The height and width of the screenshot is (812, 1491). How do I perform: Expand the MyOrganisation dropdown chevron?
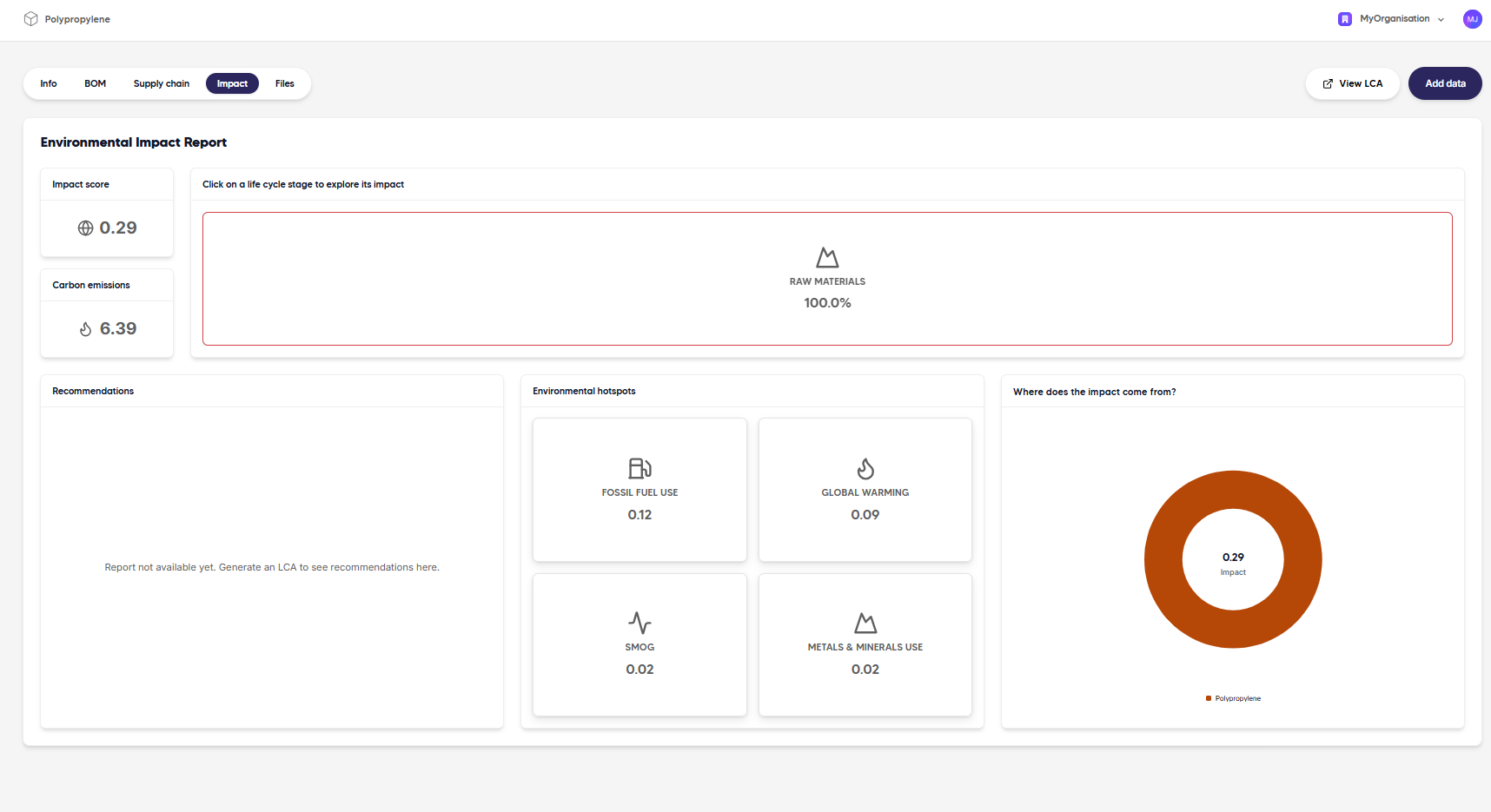[1441, 20]
